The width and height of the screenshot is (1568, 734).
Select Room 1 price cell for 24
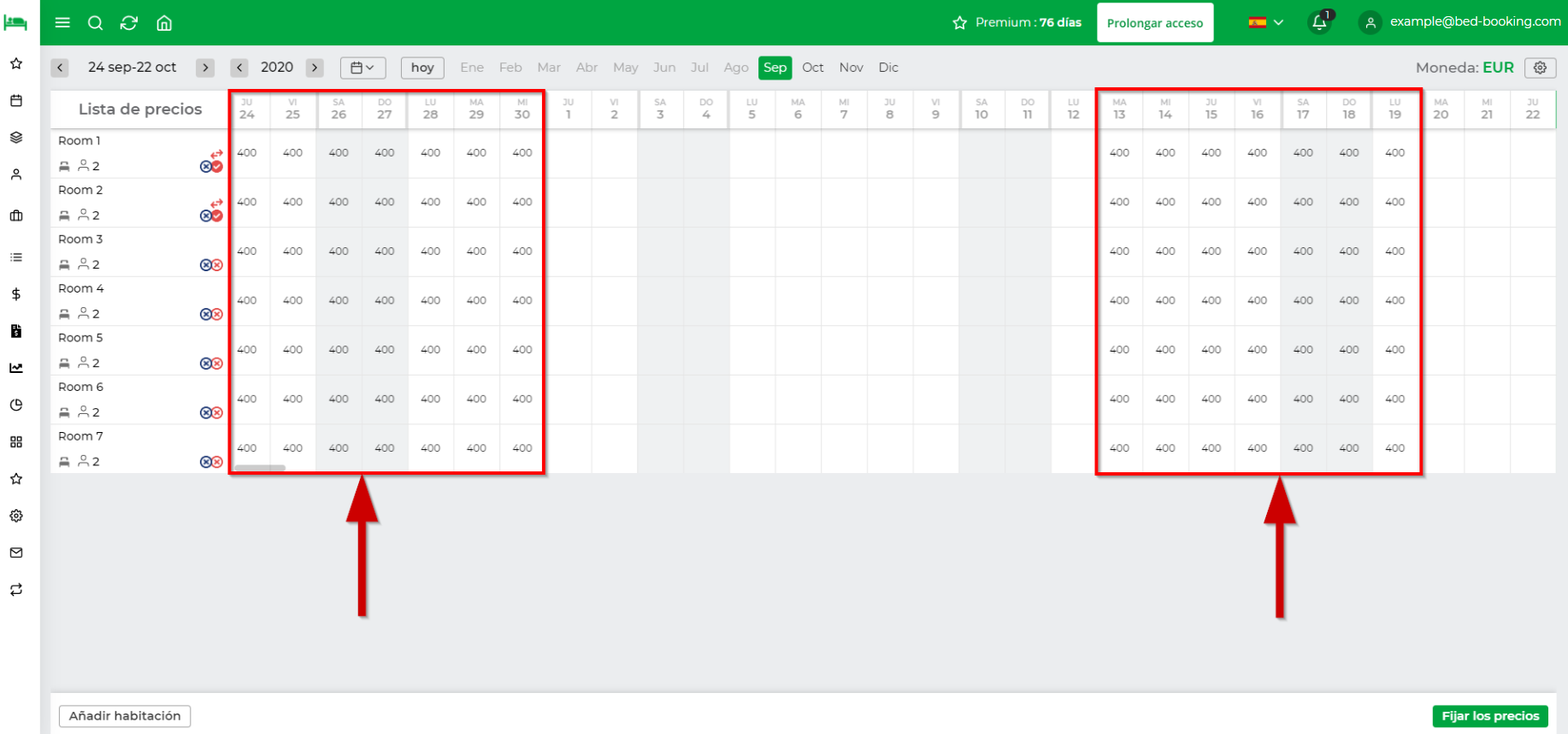tap(247, 153)
